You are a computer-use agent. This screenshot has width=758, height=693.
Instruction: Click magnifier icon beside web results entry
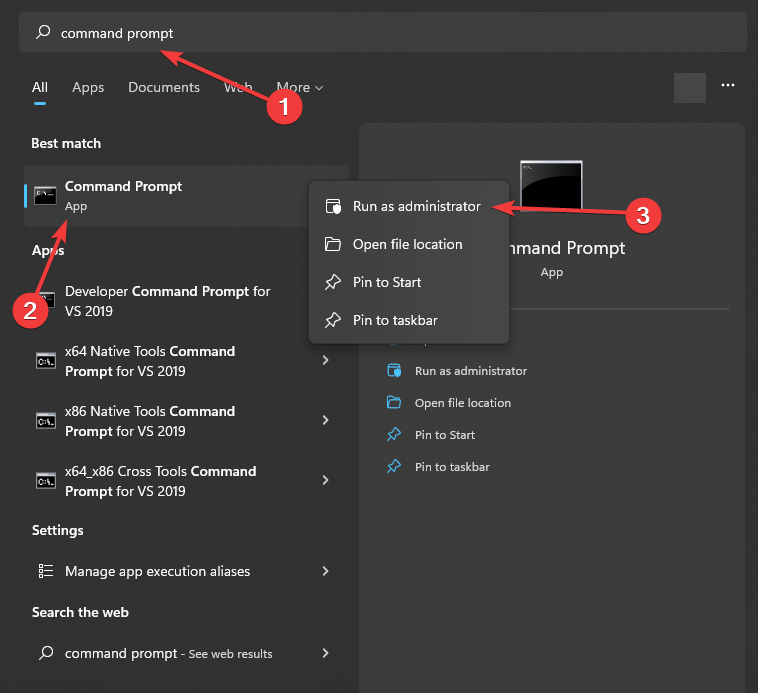(x=46, y=653)
